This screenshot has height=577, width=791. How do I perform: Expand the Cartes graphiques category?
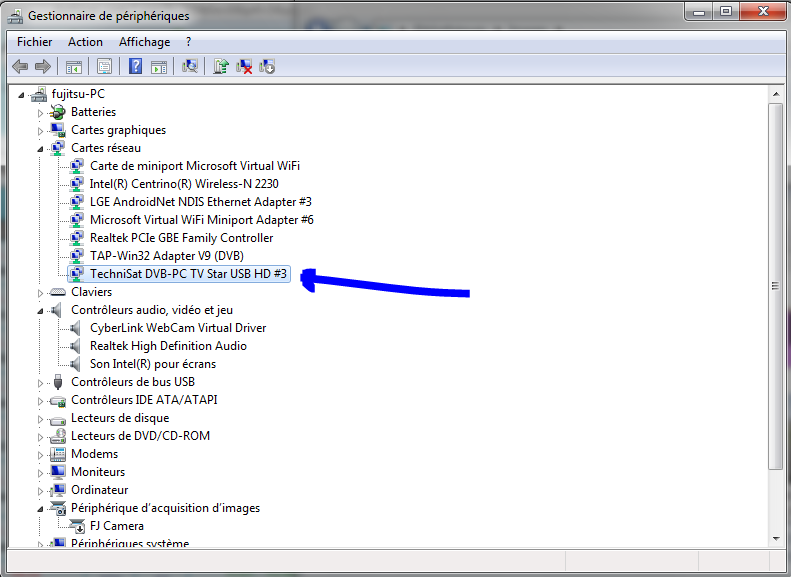41,130
